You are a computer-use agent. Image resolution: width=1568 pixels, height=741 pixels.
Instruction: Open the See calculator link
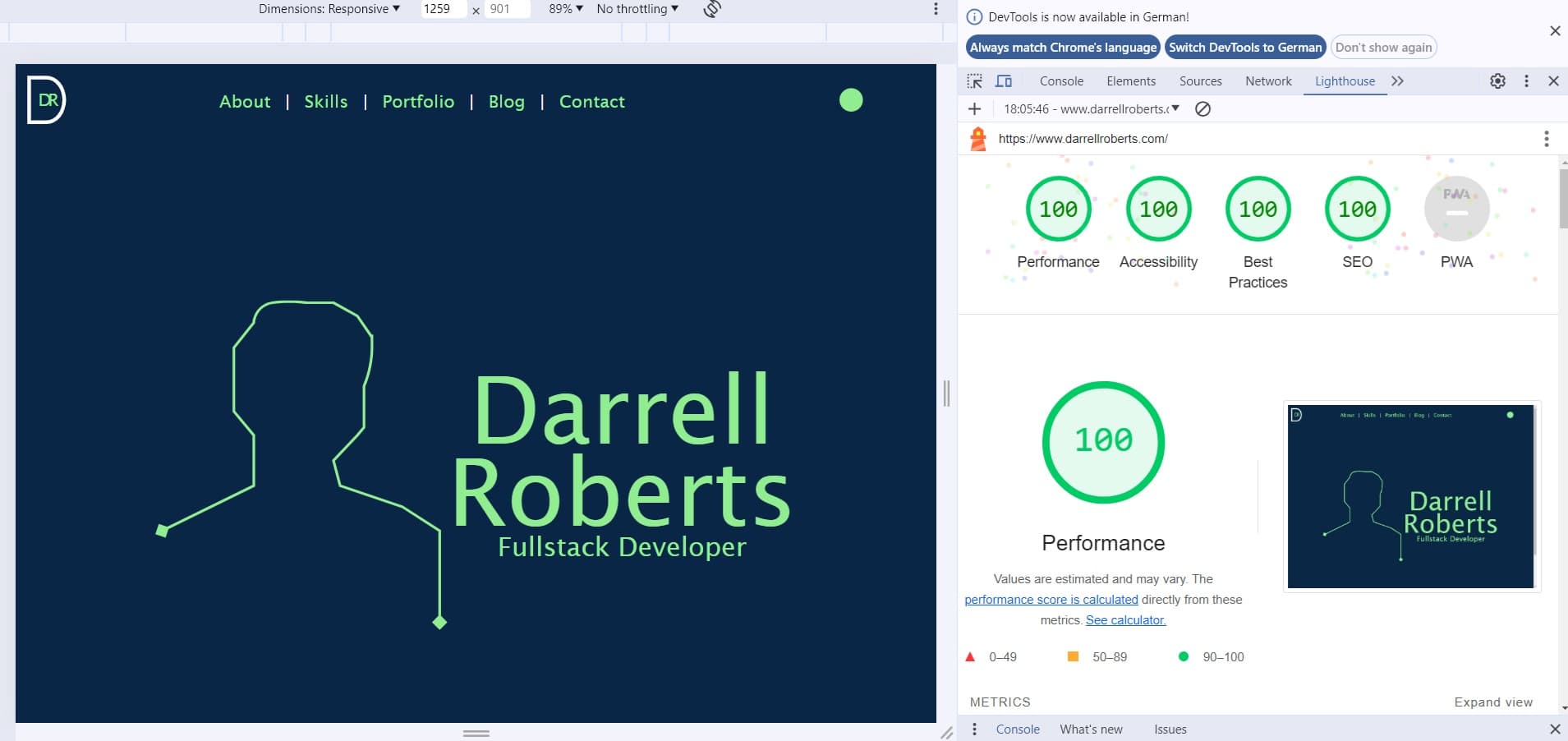[x=1125, y=620]
